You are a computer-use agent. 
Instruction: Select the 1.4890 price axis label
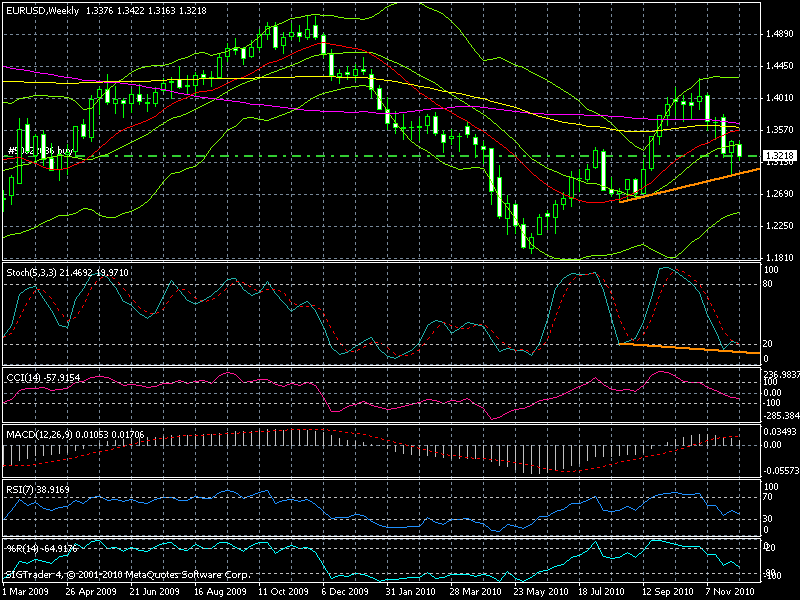click(780, 34)
